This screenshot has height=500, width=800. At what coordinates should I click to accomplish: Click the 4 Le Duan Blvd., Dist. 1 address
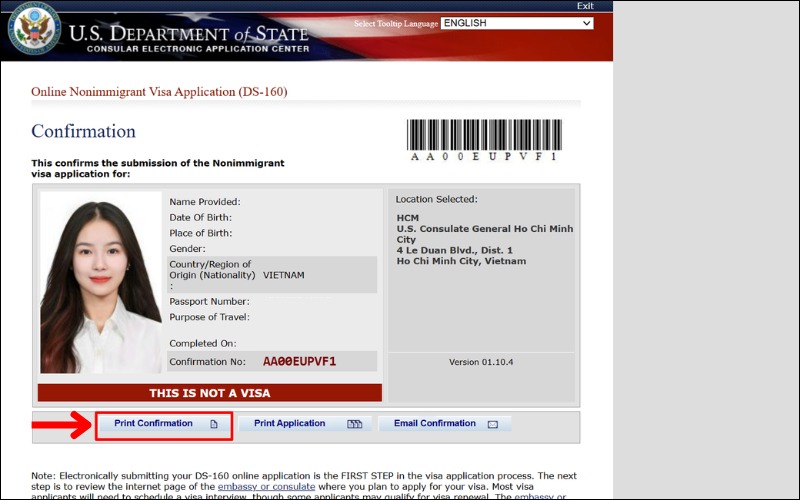click(455, 250)
